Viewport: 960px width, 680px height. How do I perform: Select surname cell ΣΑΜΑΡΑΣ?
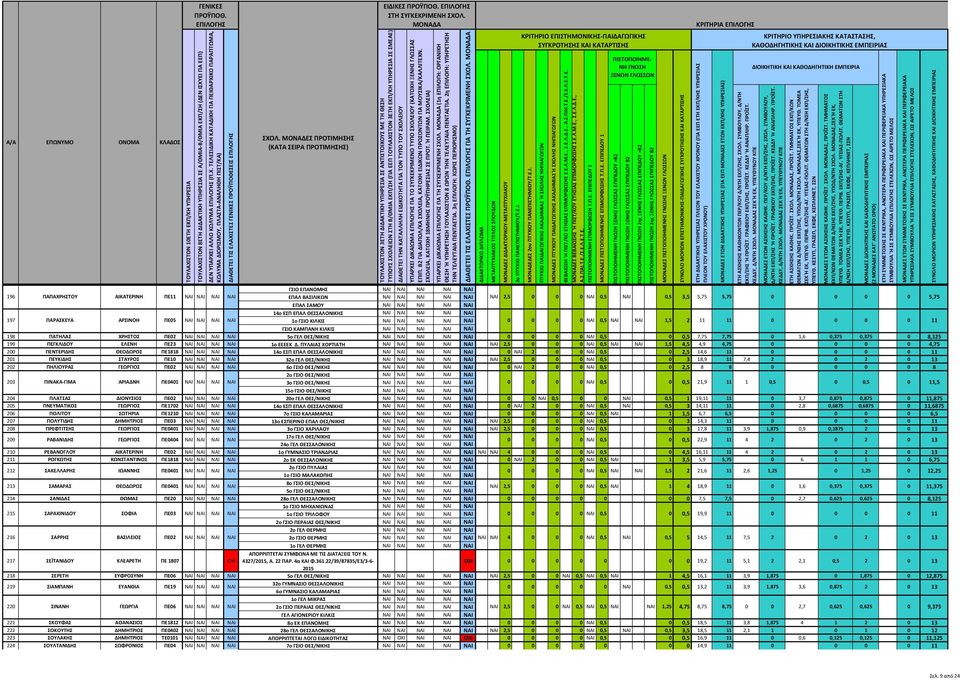click(x=59, y=486)
